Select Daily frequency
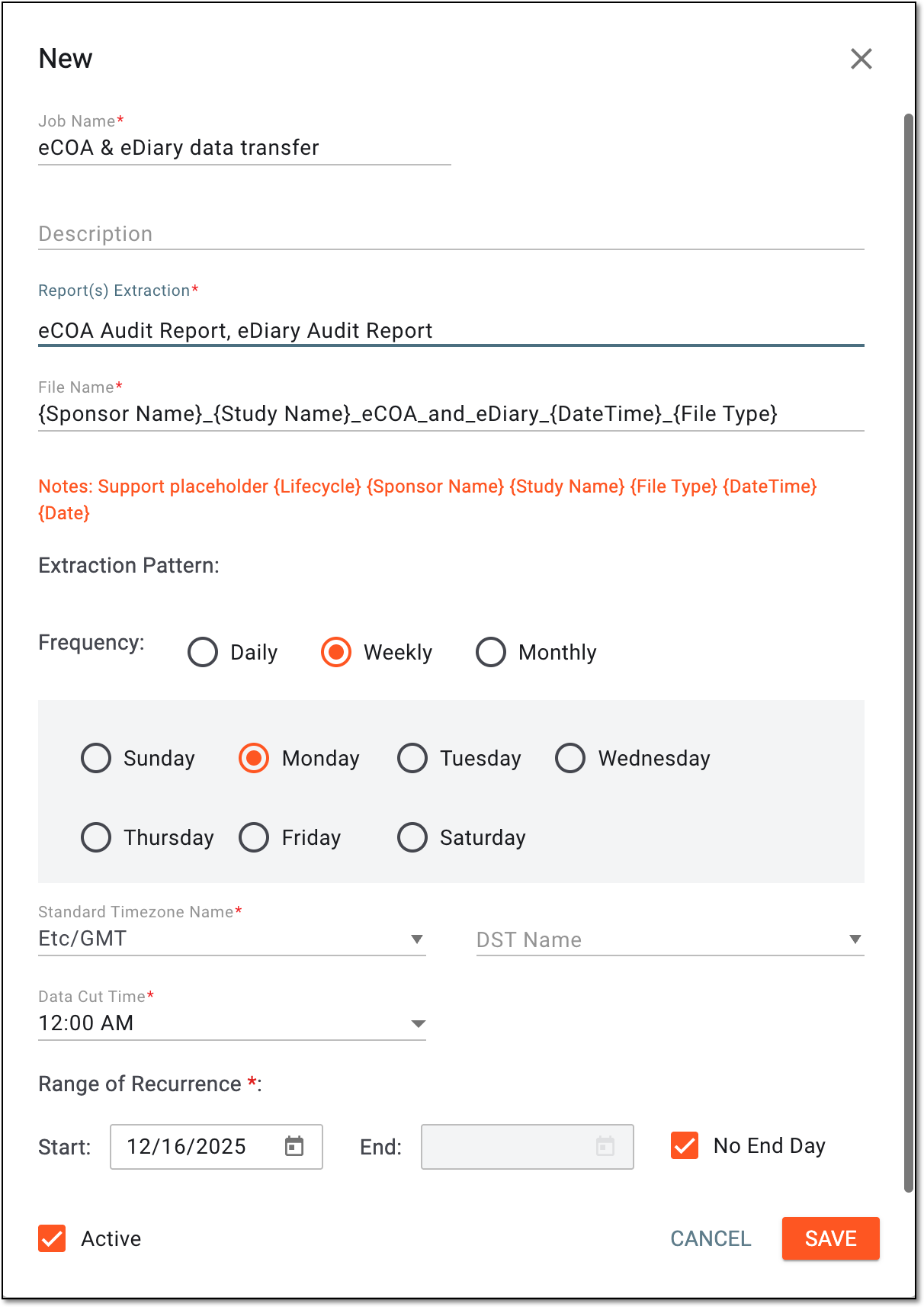The width and height of the screenshot is (924, 1307). pos(203,652)
